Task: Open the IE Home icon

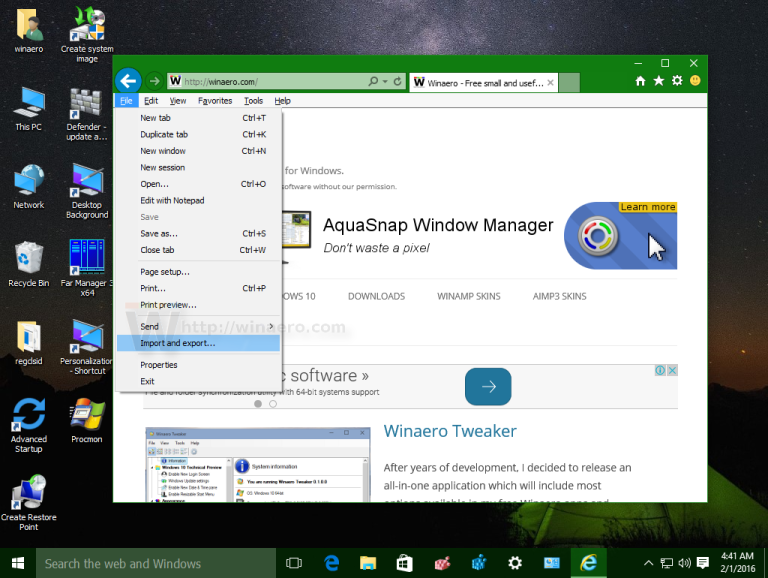Action: coord(640,81)
